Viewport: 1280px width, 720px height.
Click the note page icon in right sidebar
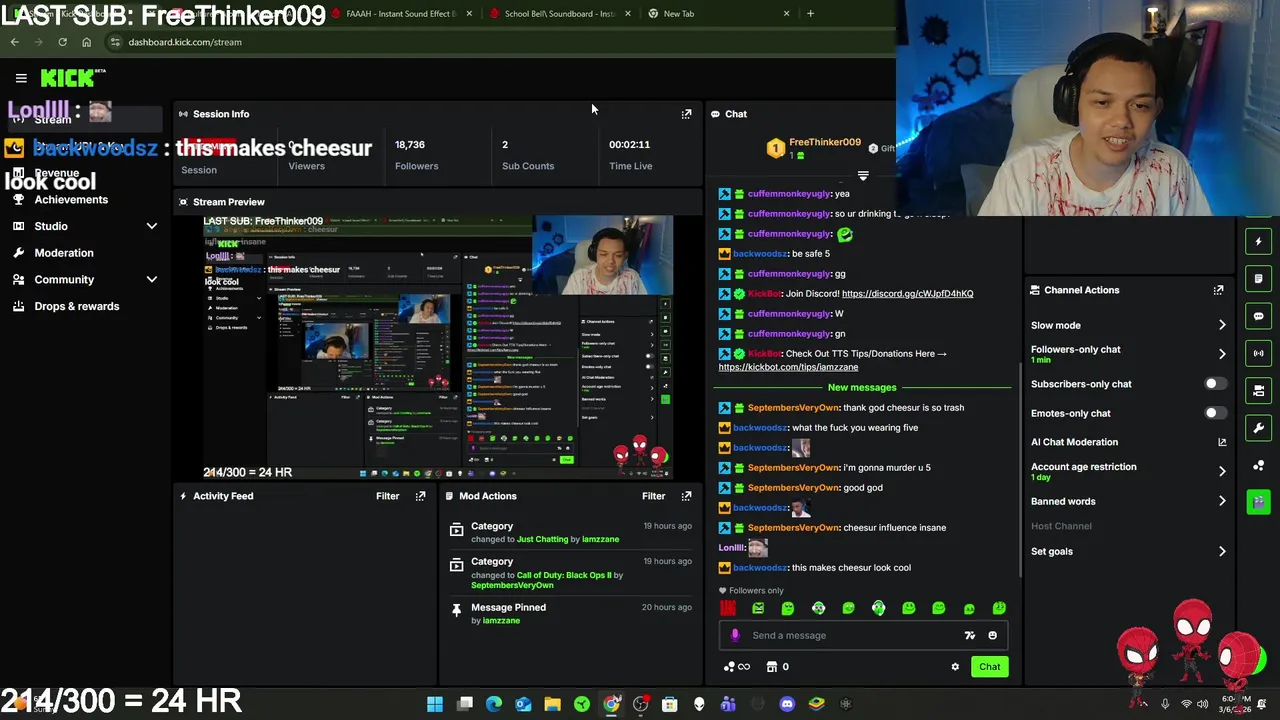click(1258, 279)
